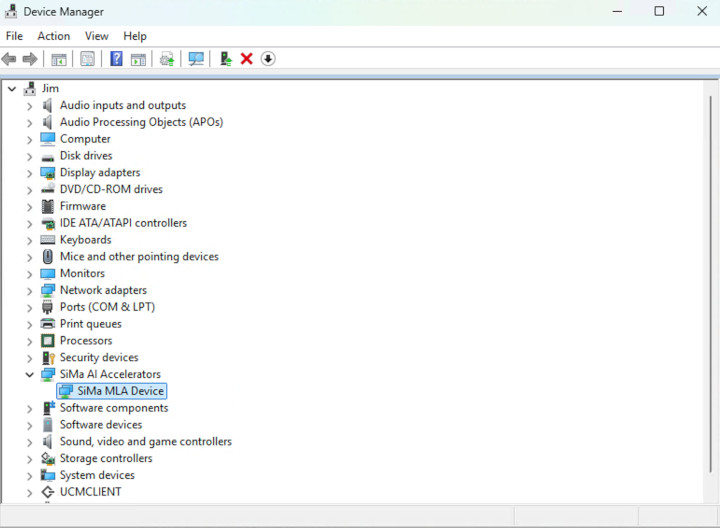
Task: Open the Action menu
Action: click(x=54, y=36)
